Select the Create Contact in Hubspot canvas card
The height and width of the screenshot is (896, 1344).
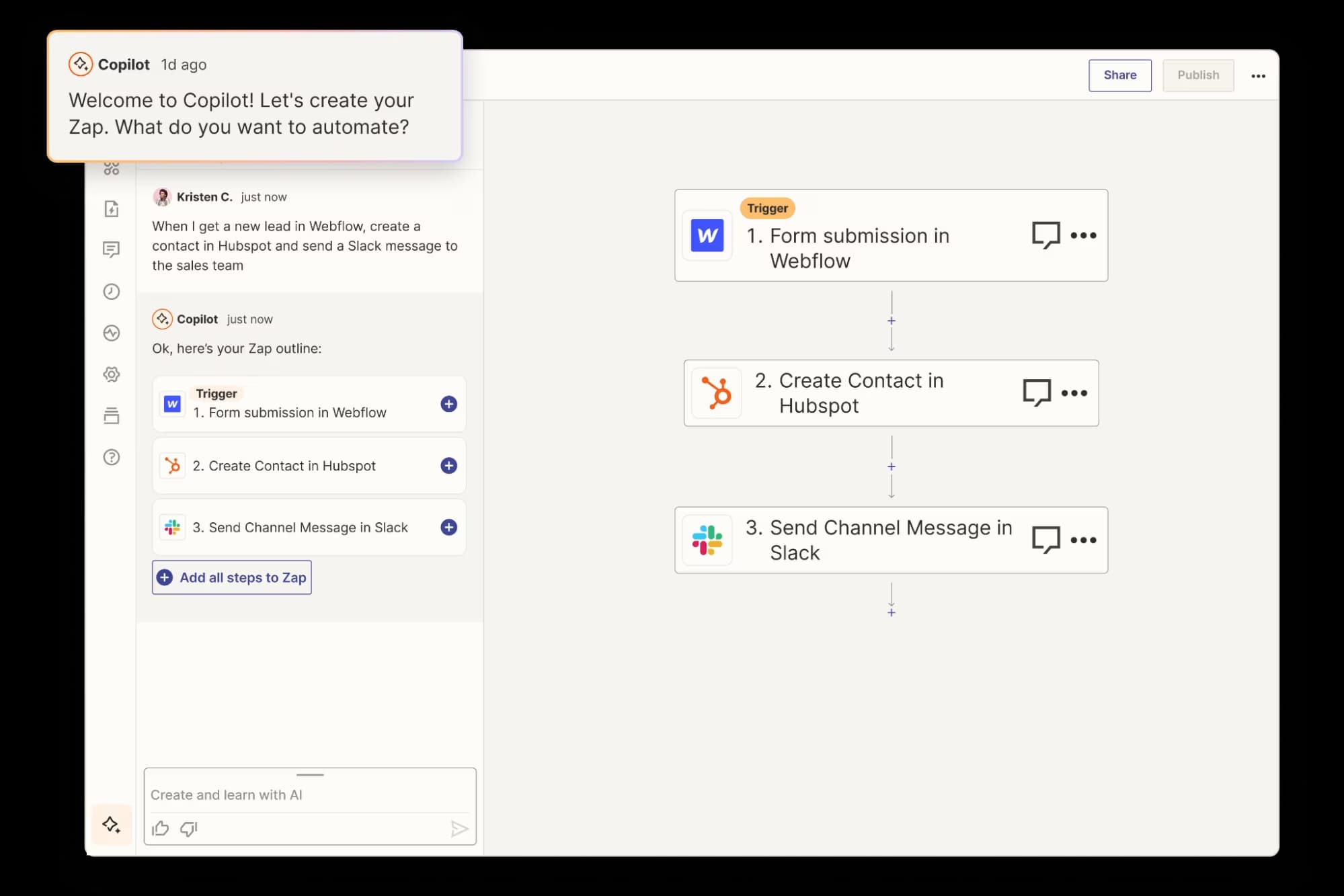pyautogui.click(x=892, y=393)
